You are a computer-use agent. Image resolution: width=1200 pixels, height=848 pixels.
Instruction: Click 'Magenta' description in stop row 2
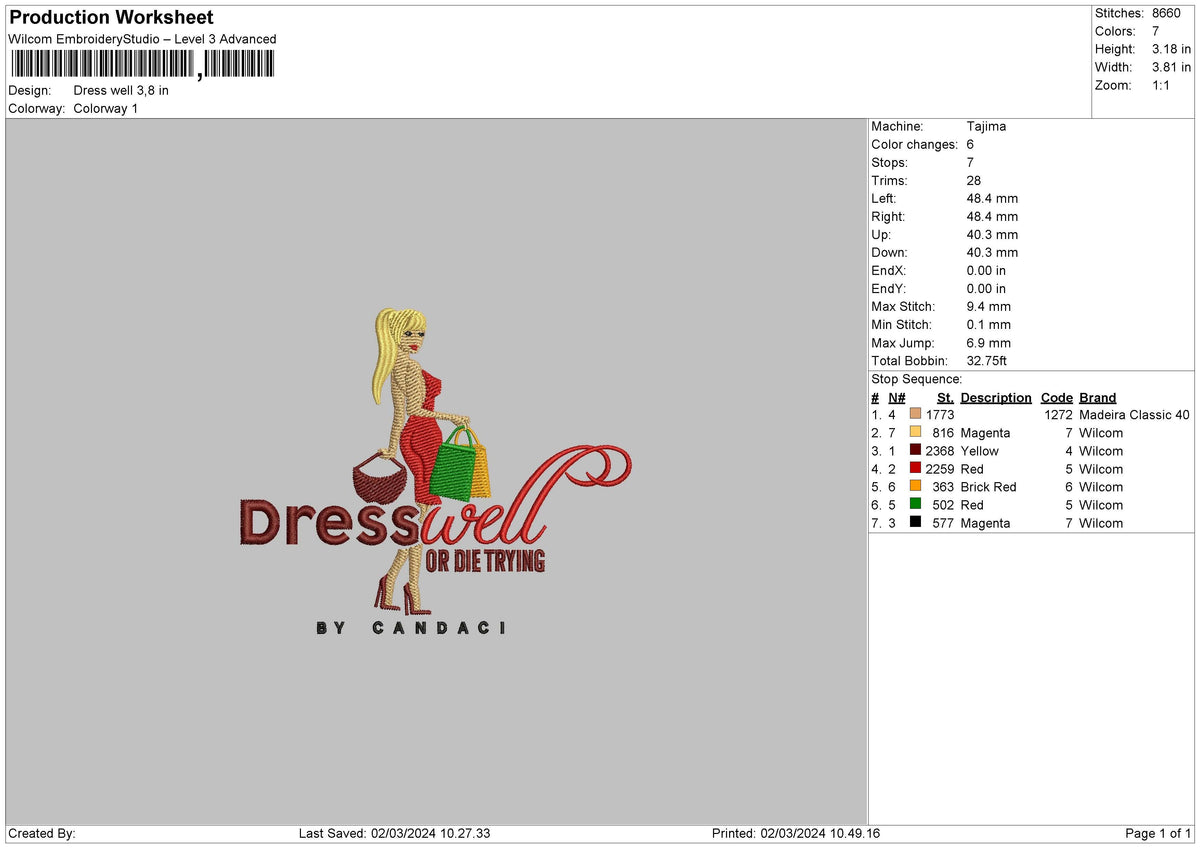[x=985, y=432]
